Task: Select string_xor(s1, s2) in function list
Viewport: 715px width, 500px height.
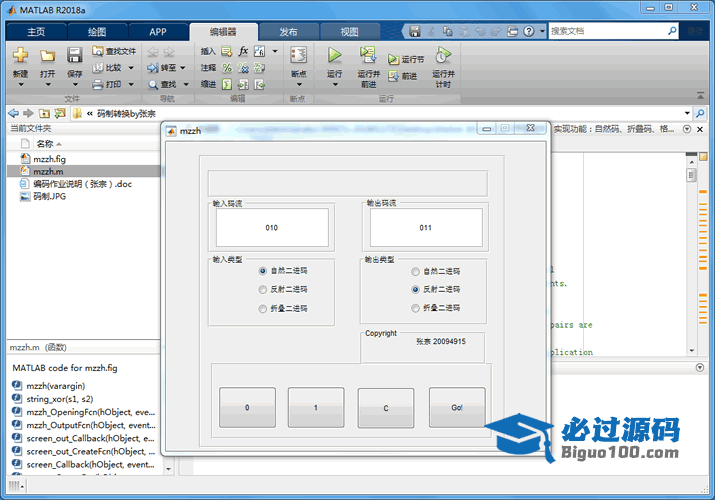Action: (x=59, y=399)
